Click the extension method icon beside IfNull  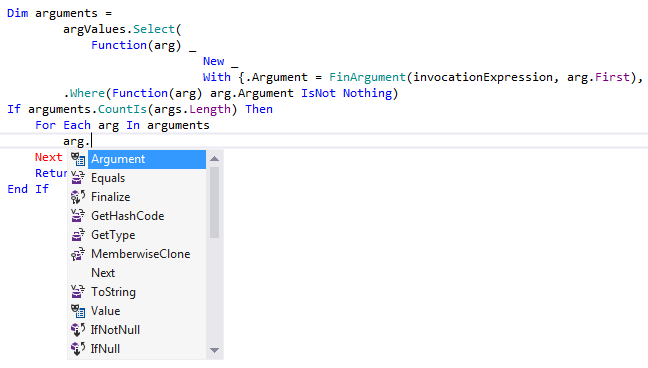78,349
